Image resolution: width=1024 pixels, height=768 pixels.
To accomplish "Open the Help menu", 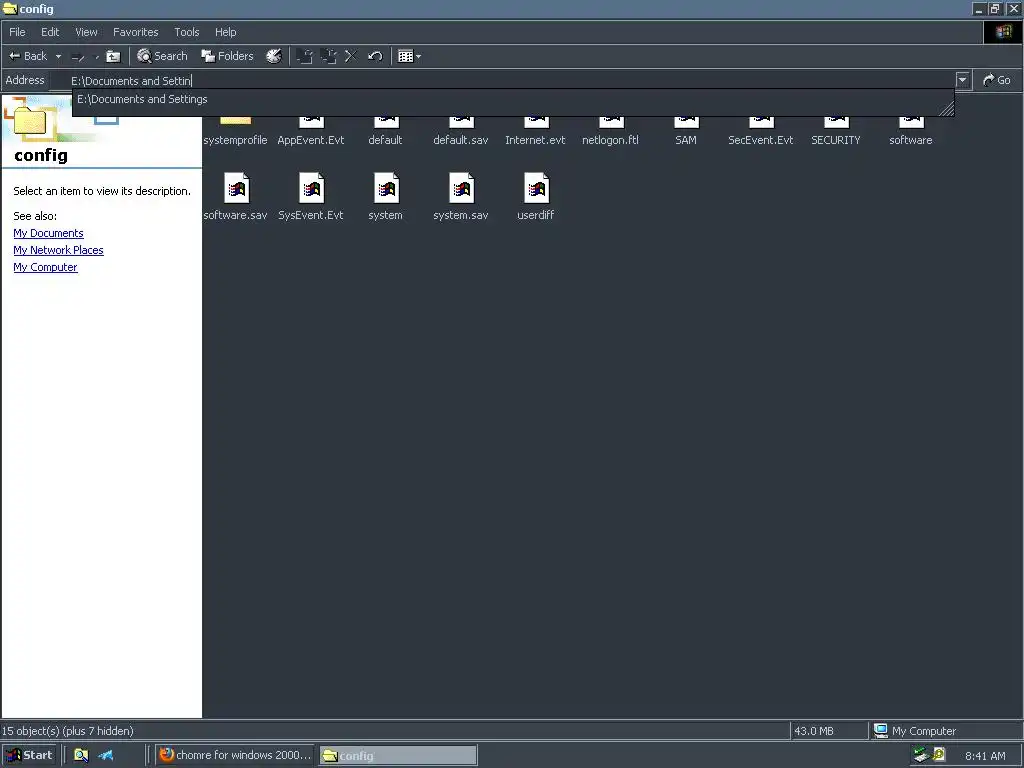I will point(225,32).
